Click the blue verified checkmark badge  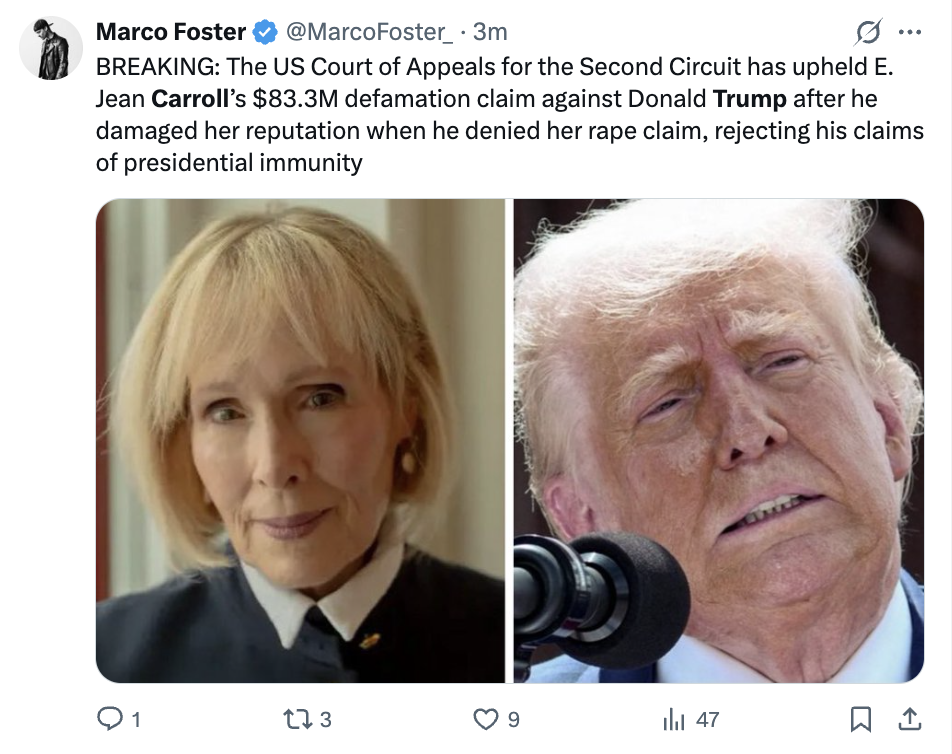pyautogui.click(x=264, y=32)
